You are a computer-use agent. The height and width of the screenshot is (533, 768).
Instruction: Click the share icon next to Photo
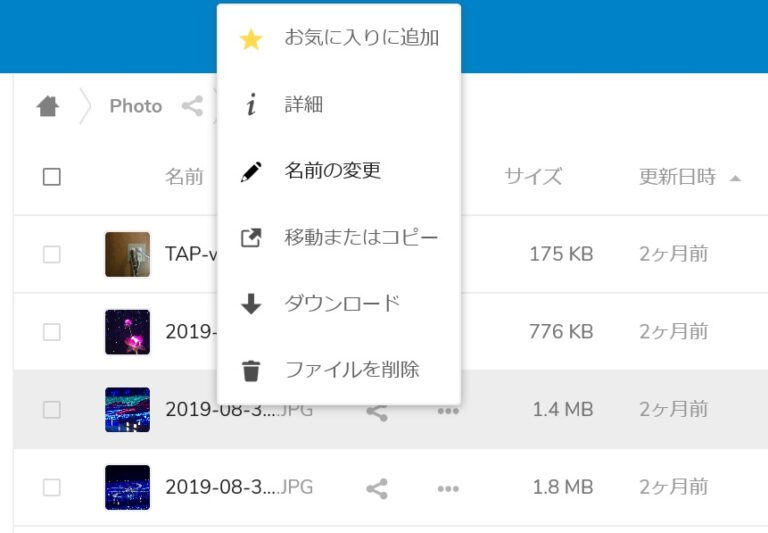[x=192, y=106]
